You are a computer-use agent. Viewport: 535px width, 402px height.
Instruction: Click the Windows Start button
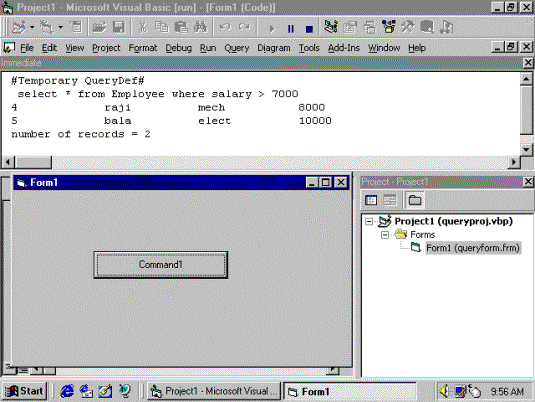click(x=24, y=391)
